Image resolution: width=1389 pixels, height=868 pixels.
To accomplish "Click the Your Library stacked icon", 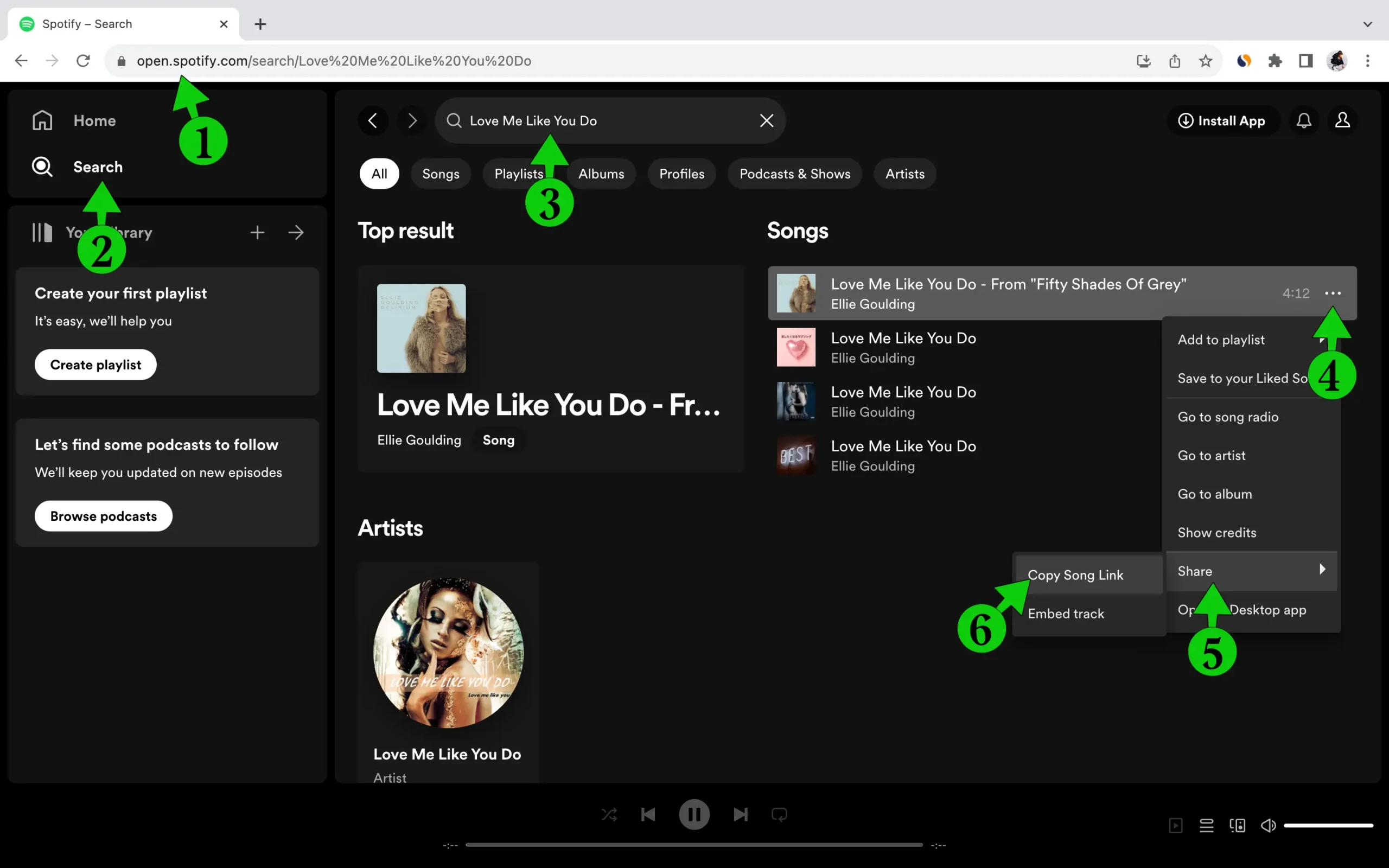I will [x=42, y=233].
